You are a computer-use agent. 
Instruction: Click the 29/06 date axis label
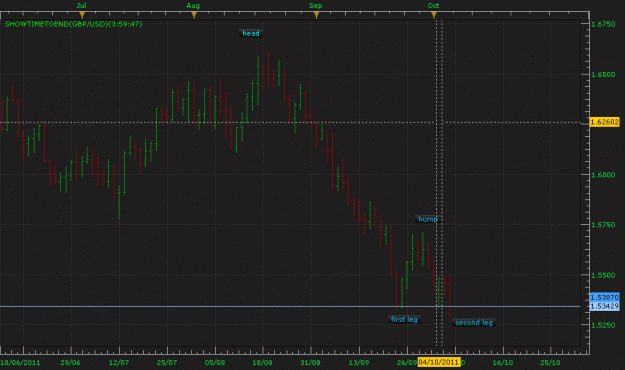pos(70,362)
